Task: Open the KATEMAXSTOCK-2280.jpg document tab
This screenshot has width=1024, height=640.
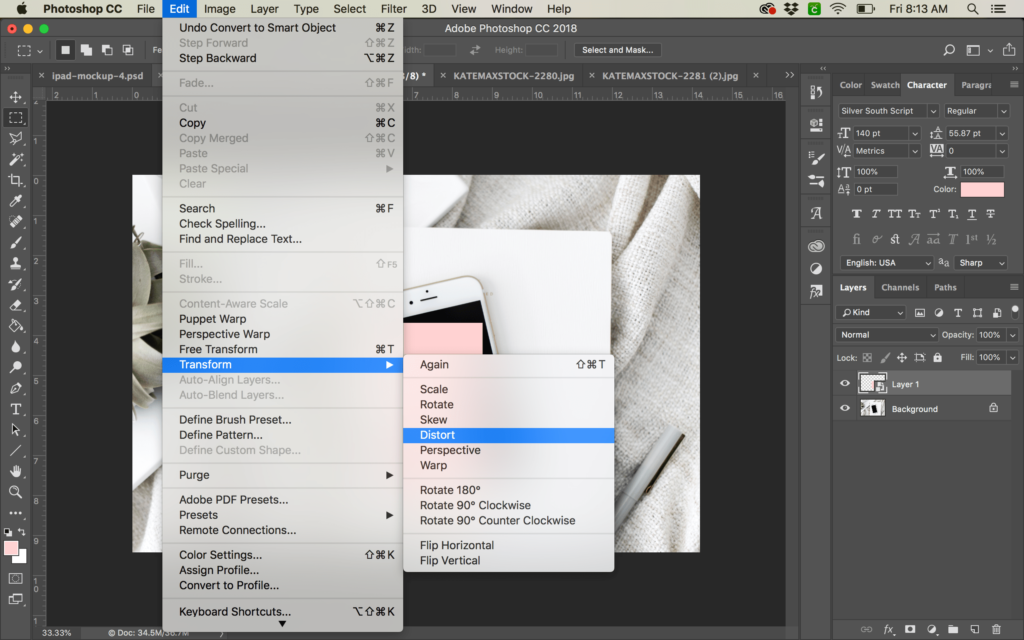Action: click(513, 76)
